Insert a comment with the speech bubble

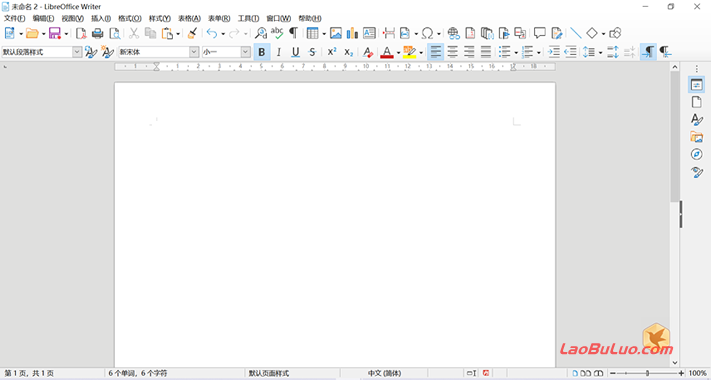540,33
